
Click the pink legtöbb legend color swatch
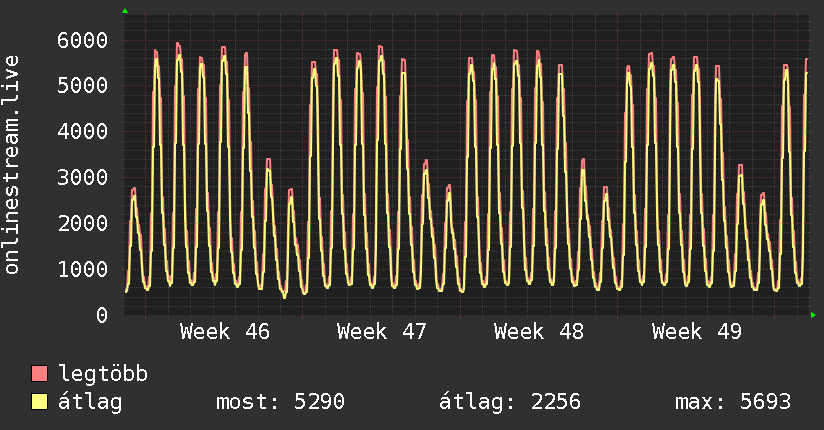click(x=39, y=374)
